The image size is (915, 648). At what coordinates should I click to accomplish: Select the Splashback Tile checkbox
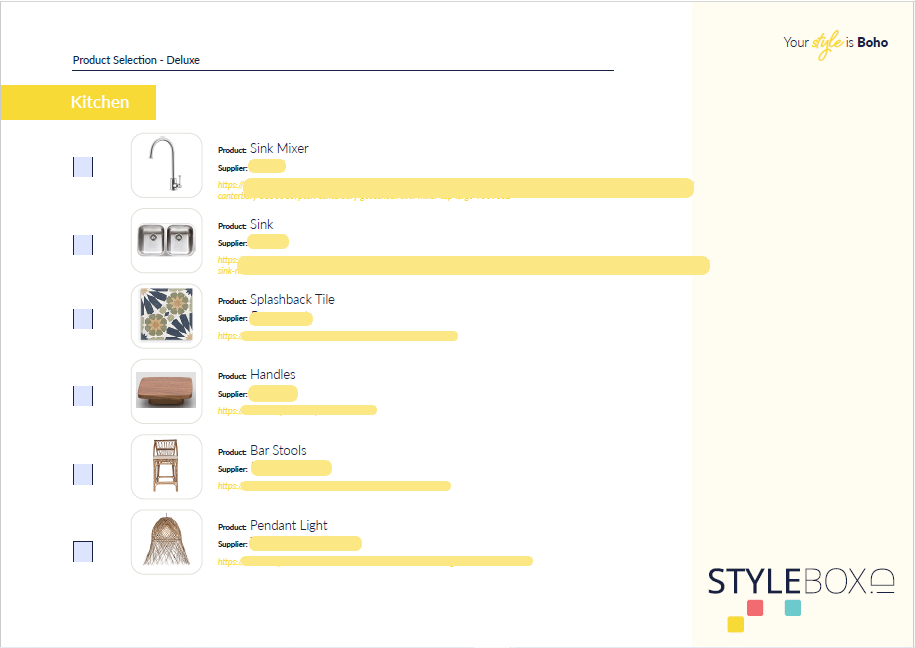(x=83, y=319)
